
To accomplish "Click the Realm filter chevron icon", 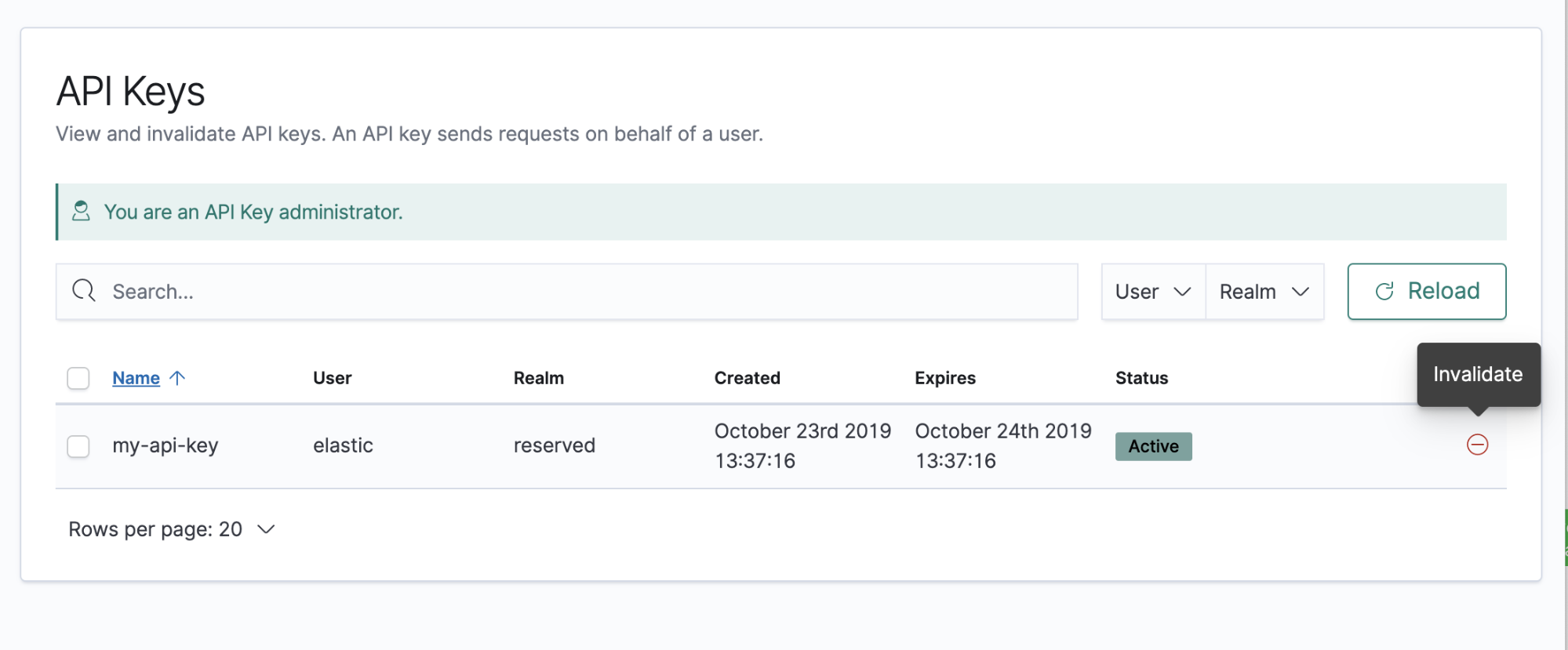I will (1300, 291).
